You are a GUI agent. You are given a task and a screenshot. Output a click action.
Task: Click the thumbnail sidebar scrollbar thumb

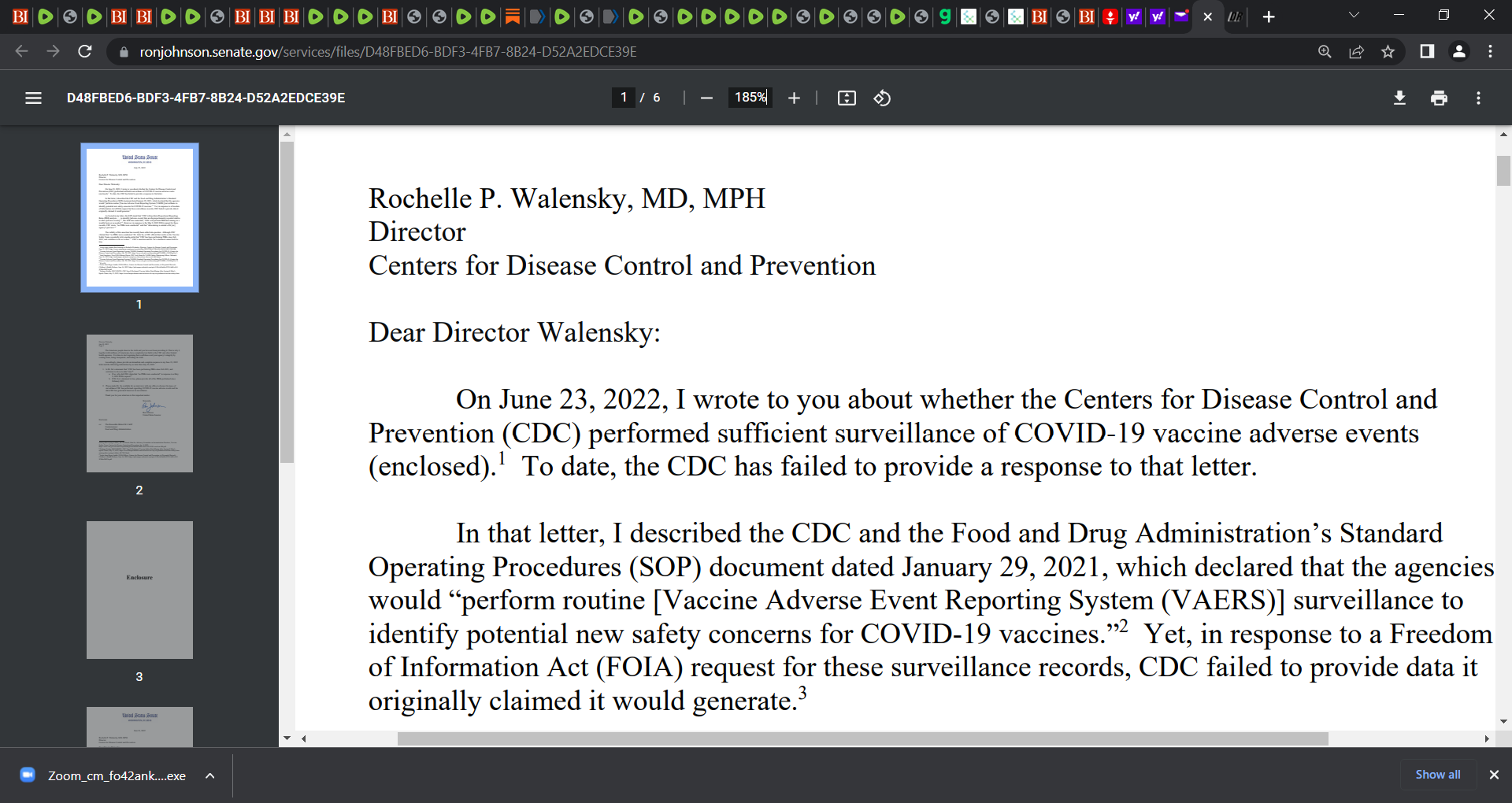[287, 302]
